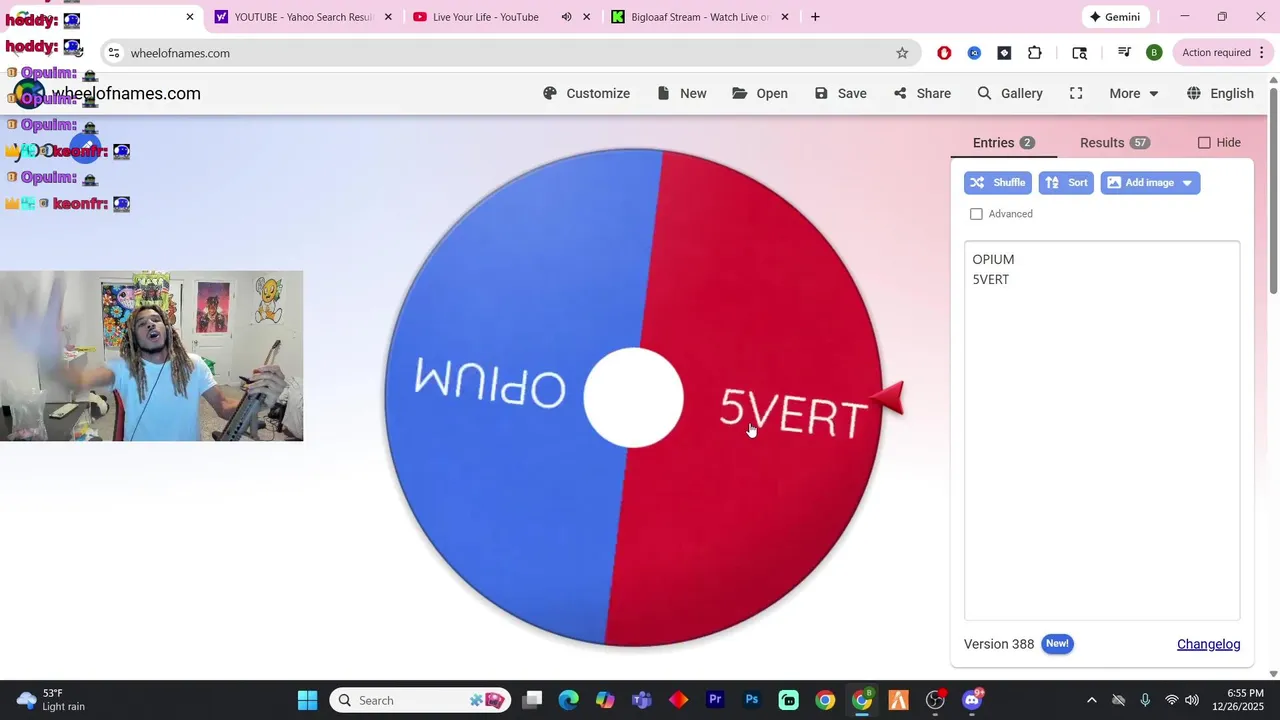
Task: Open the media controls icon
Action: pyautogui.click(x=1124, y=53)
